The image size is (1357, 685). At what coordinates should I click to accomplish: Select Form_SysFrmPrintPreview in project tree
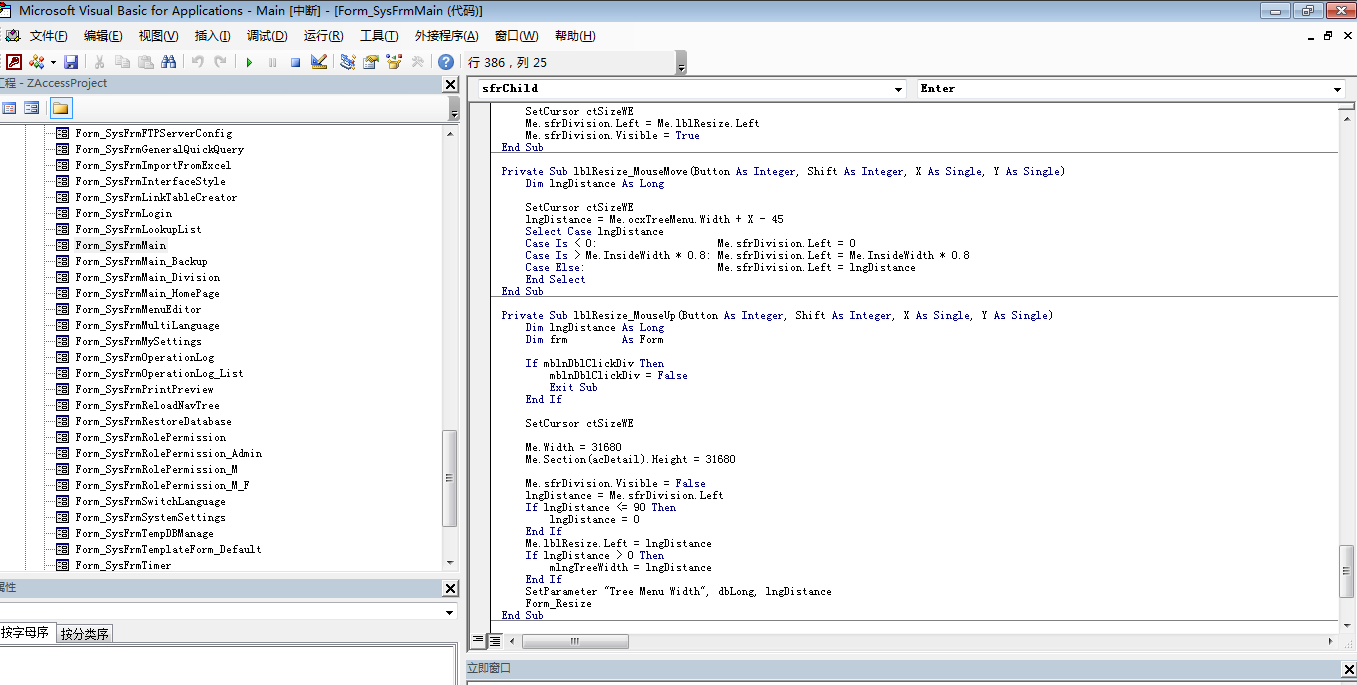point(144,389)
